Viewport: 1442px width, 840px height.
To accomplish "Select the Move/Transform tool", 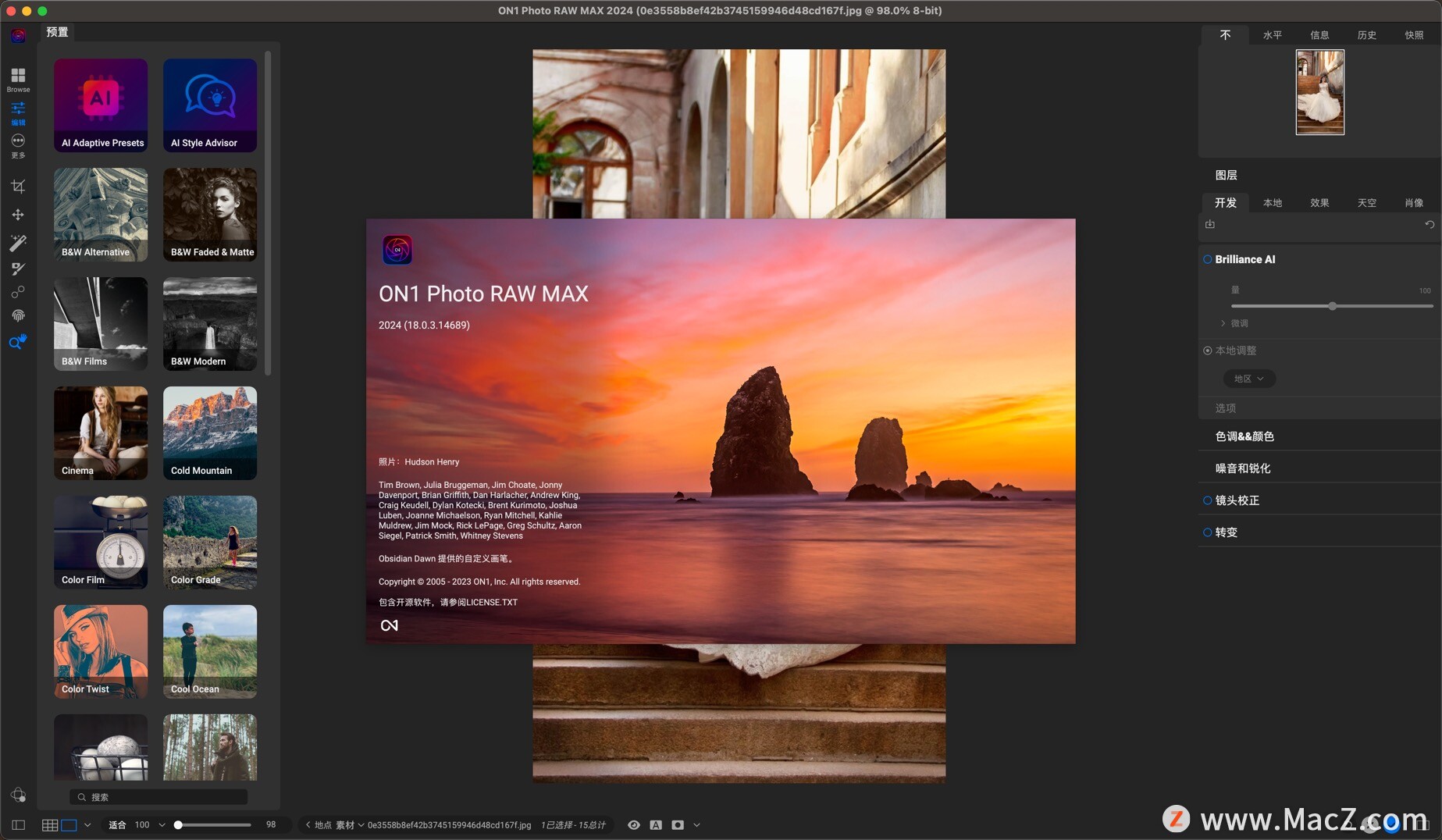I will 18,215.
